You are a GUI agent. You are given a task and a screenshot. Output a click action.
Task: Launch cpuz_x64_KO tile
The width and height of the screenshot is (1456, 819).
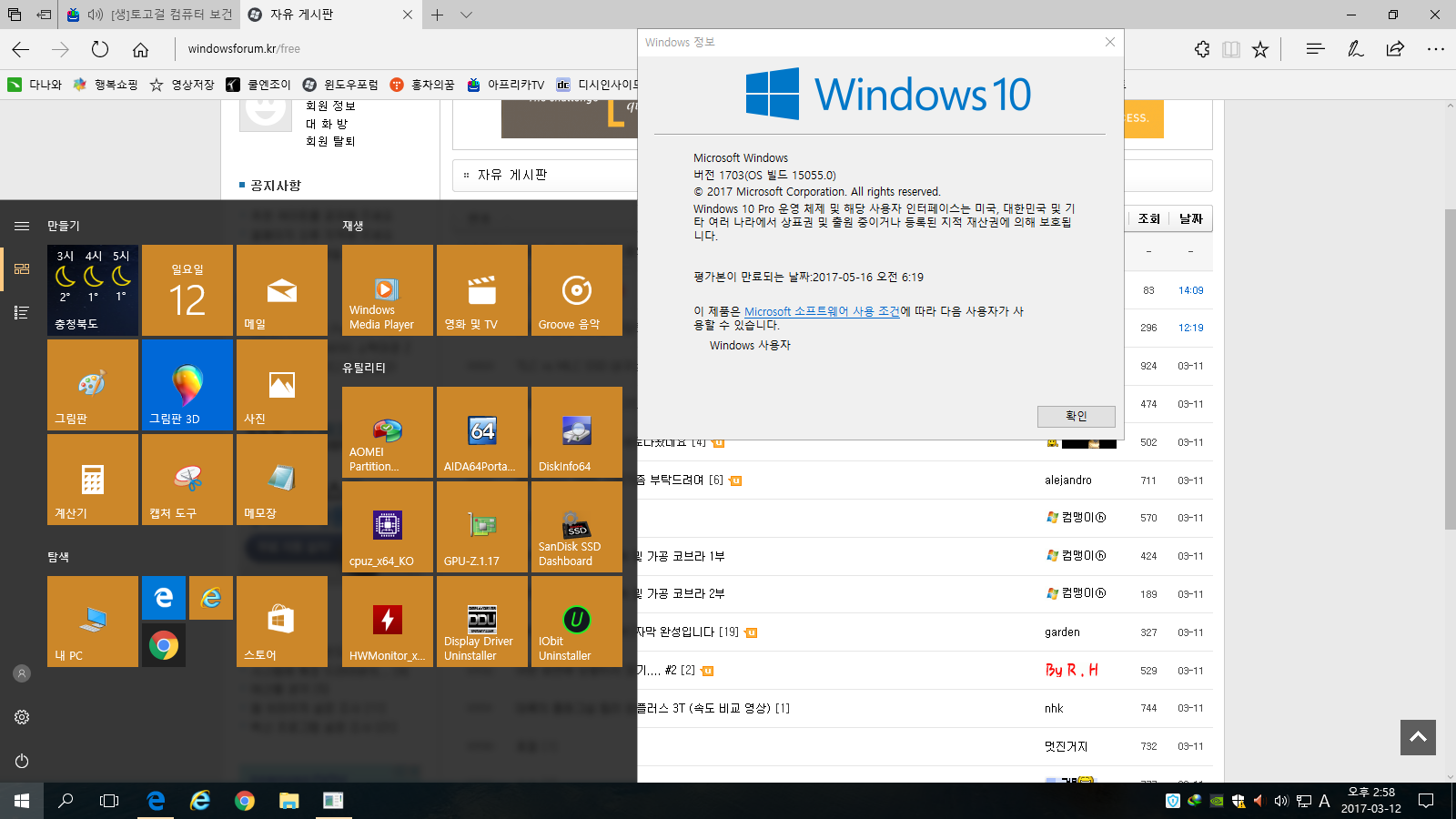[x=388, y=527]
